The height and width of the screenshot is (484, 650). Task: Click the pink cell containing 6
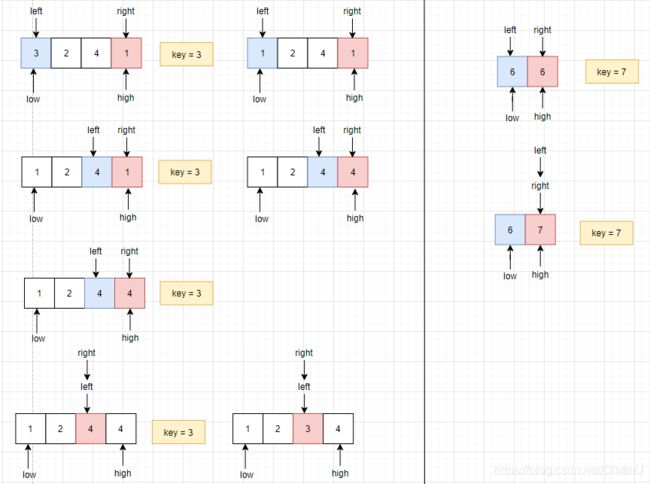542,72
